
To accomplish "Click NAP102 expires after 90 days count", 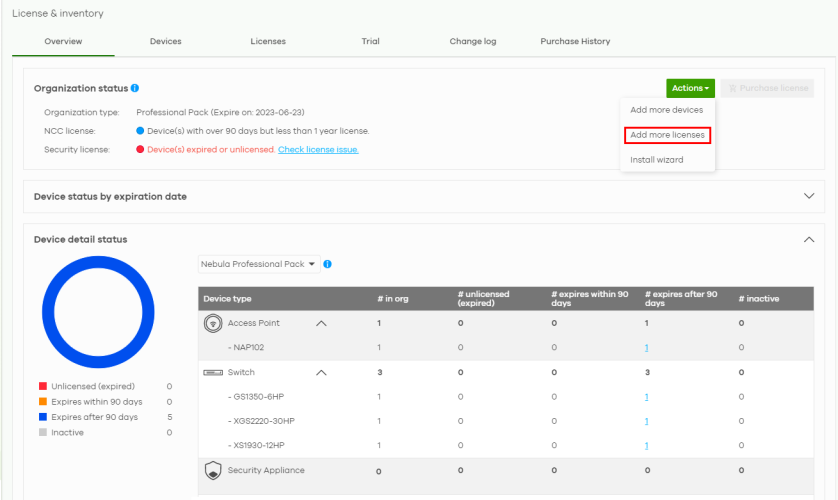I will point(646,347).
